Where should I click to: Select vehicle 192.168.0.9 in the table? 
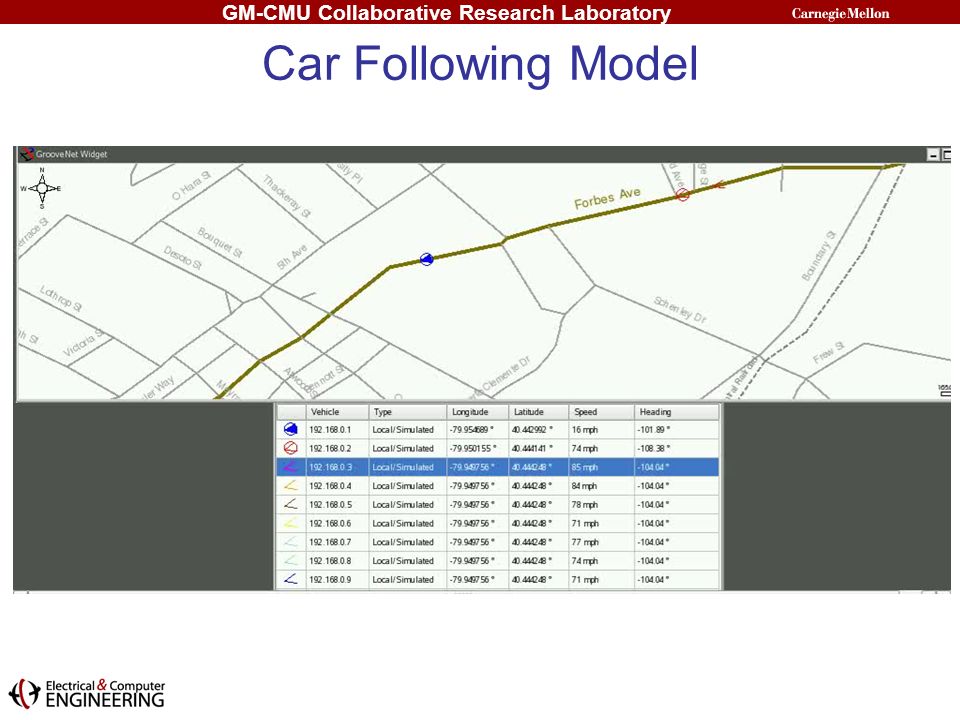click(x=498, y=579)
